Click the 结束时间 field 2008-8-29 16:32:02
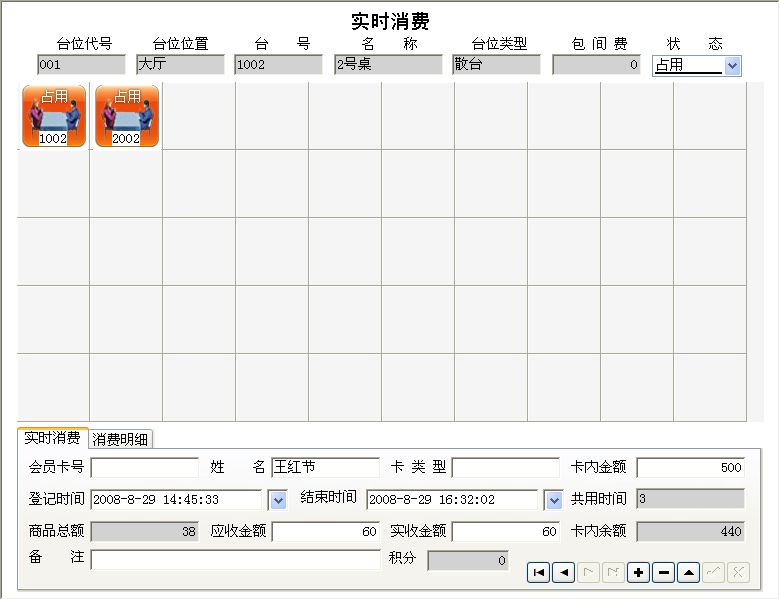780x600 pixels. pyautogui.click(x=452, y=500)
